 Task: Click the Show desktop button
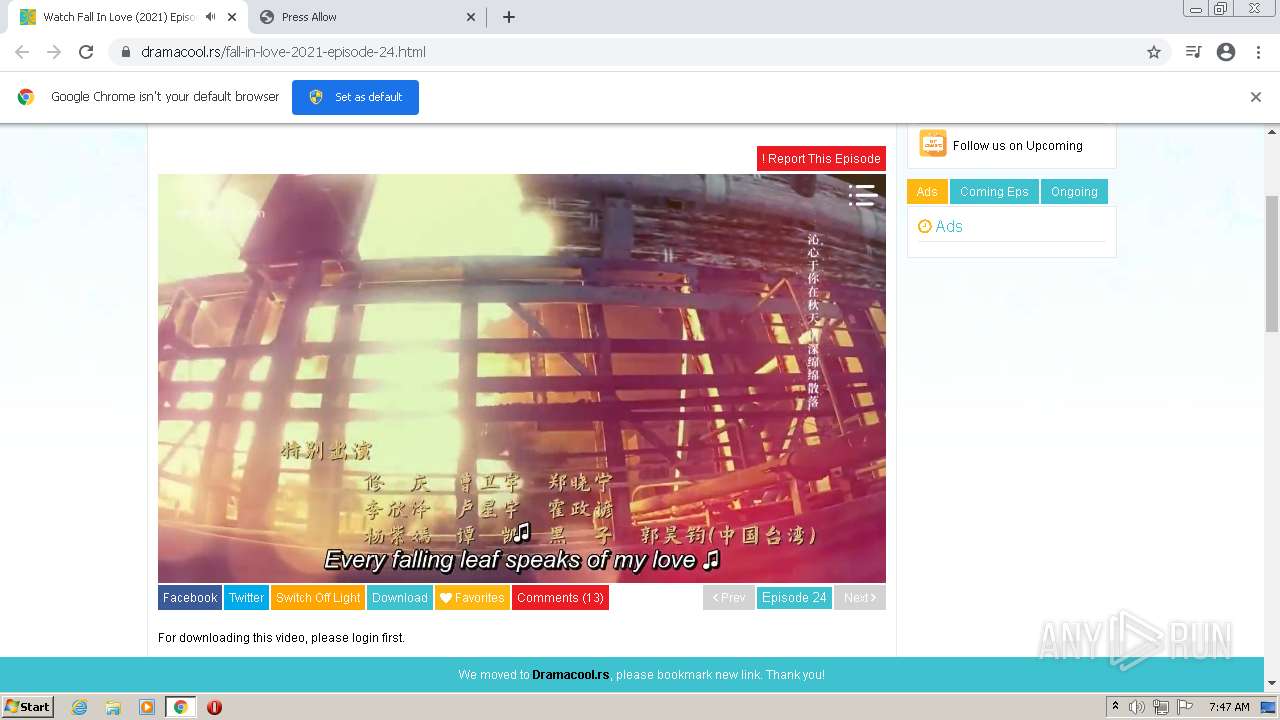1270,707
